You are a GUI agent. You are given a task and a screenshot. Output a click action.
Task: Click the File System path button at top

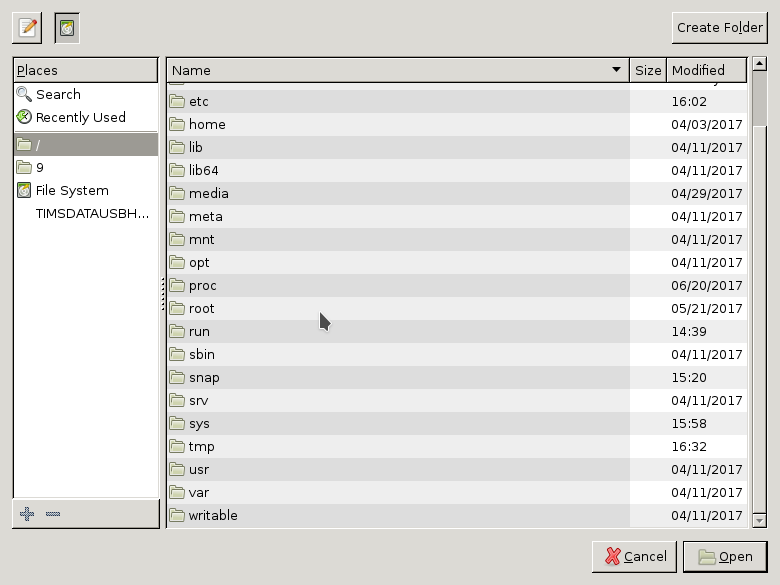(67, 28)
